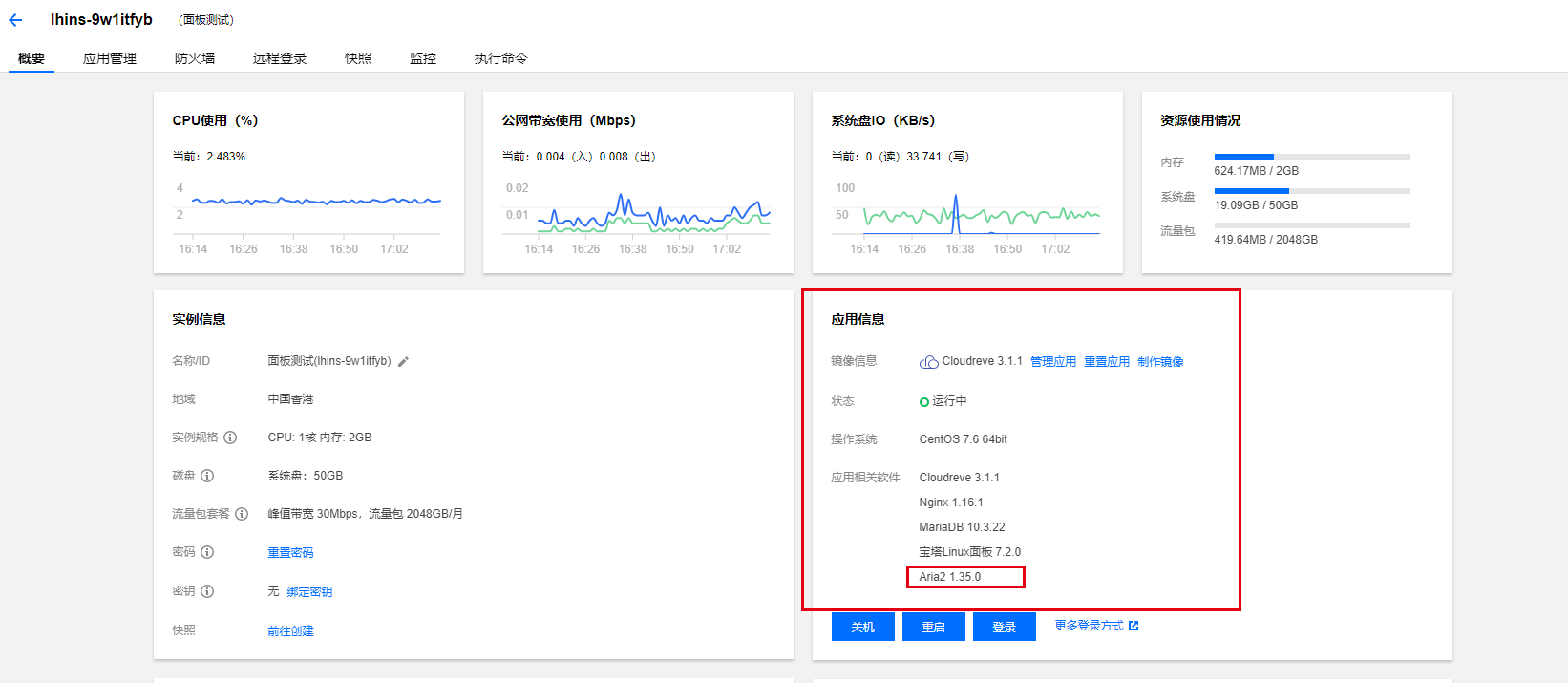The width and height of the screenshot is (1568, 683).
Task: Show info tooltip beside 实例规格
Action: 230,438
